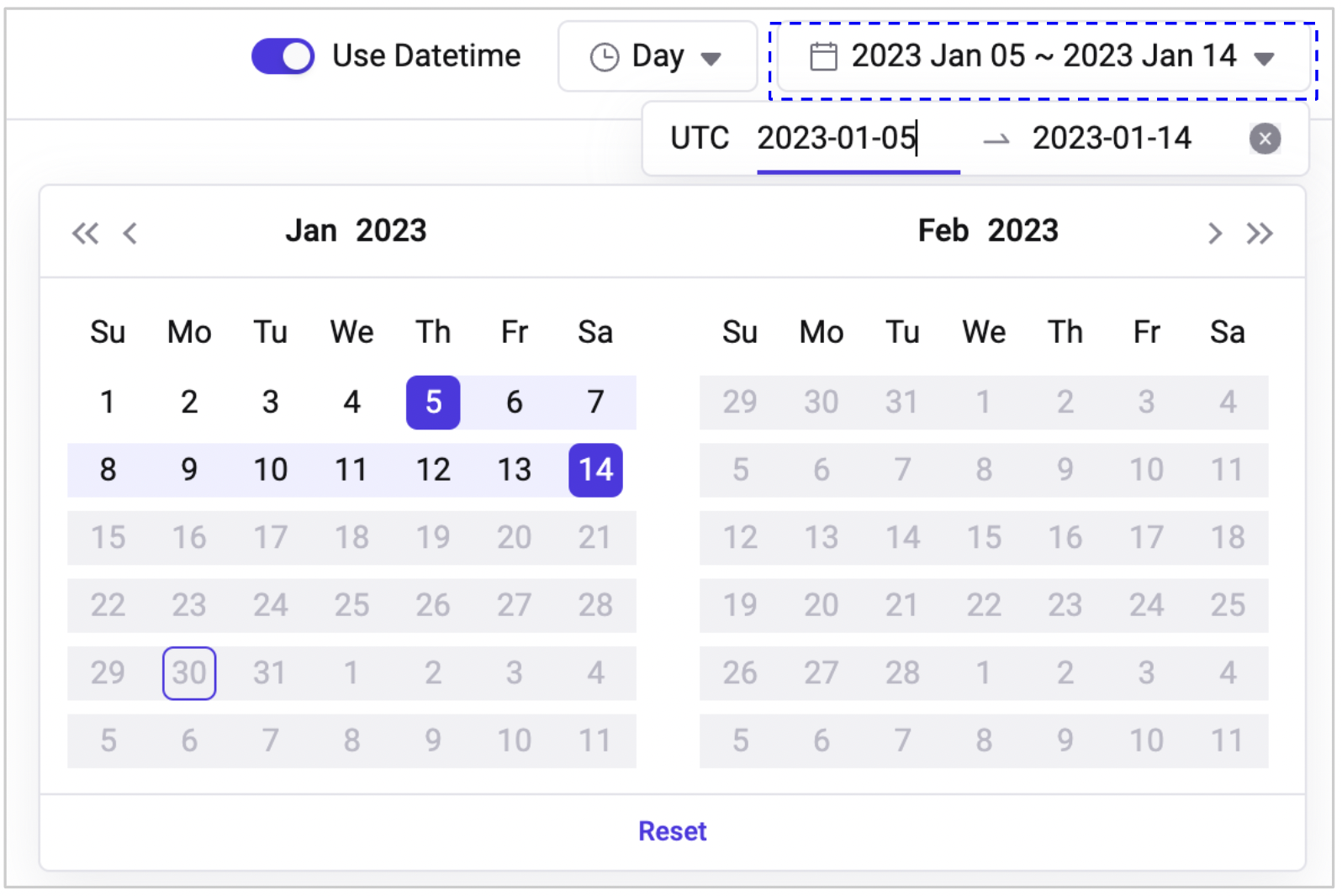Select January 5 in the calendar
Viewport: 1342px width, 896px height.
pyautogui.click(x=433, y=403)
